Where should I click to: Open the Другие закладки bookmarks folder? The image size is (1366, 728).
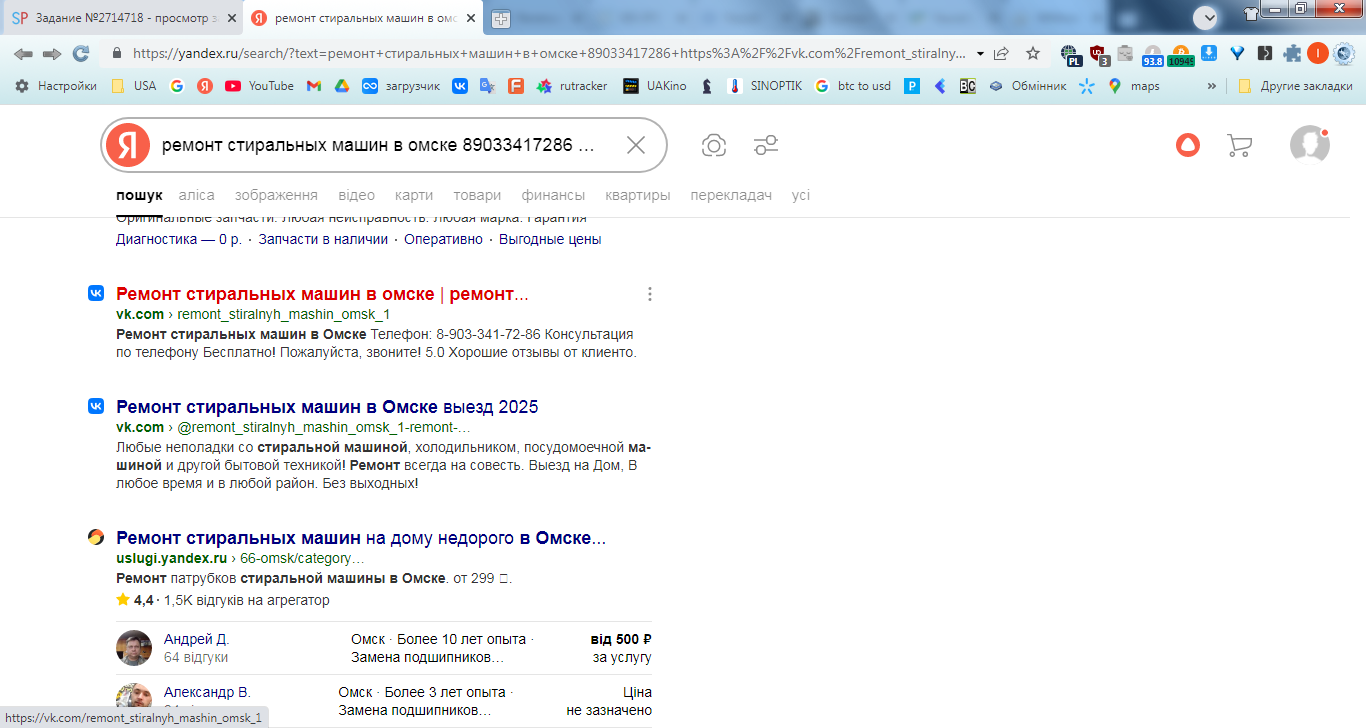(1295, 86)
